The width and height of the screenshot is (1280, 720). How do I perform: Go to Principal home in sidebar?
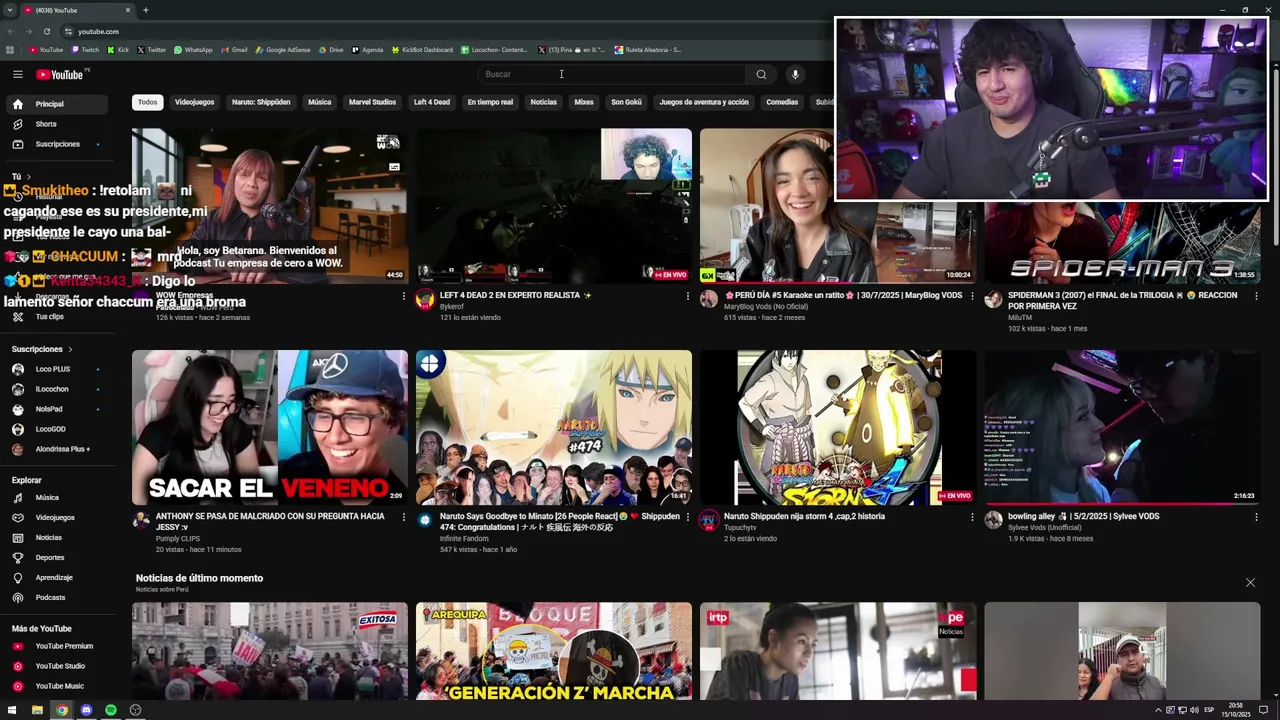56,104
